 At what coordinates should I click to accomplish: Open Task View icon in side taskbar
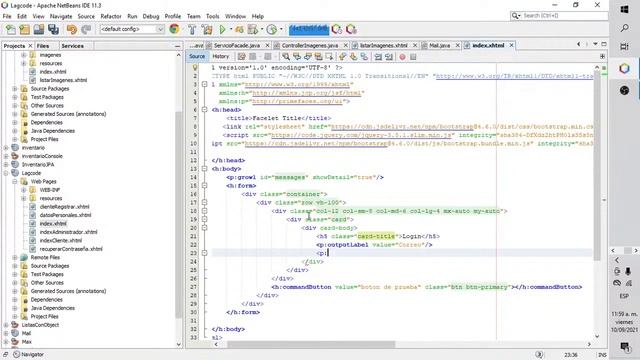624,47
